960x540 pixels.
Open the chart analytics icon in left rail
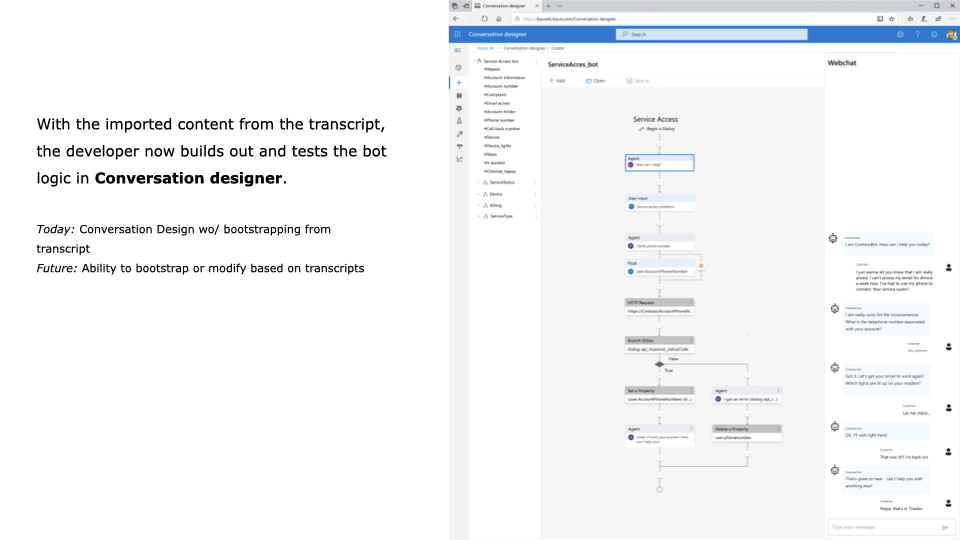(459, 159)
